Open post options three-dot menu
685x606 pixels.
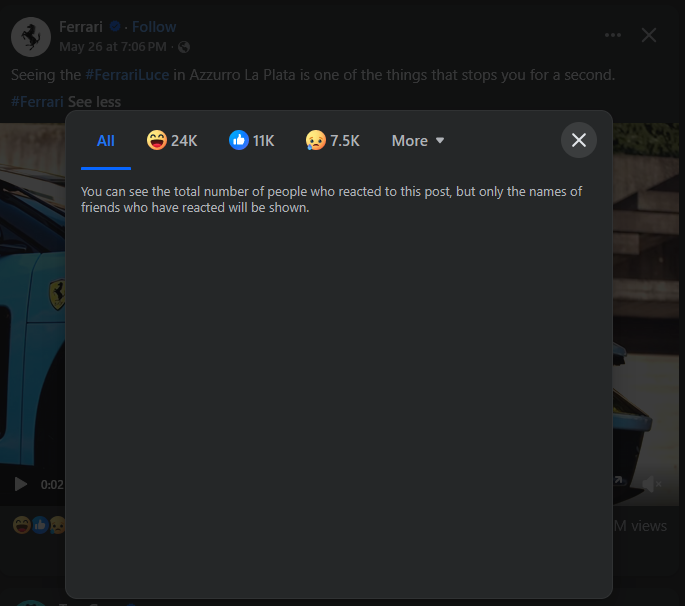(x=612, y=35)
